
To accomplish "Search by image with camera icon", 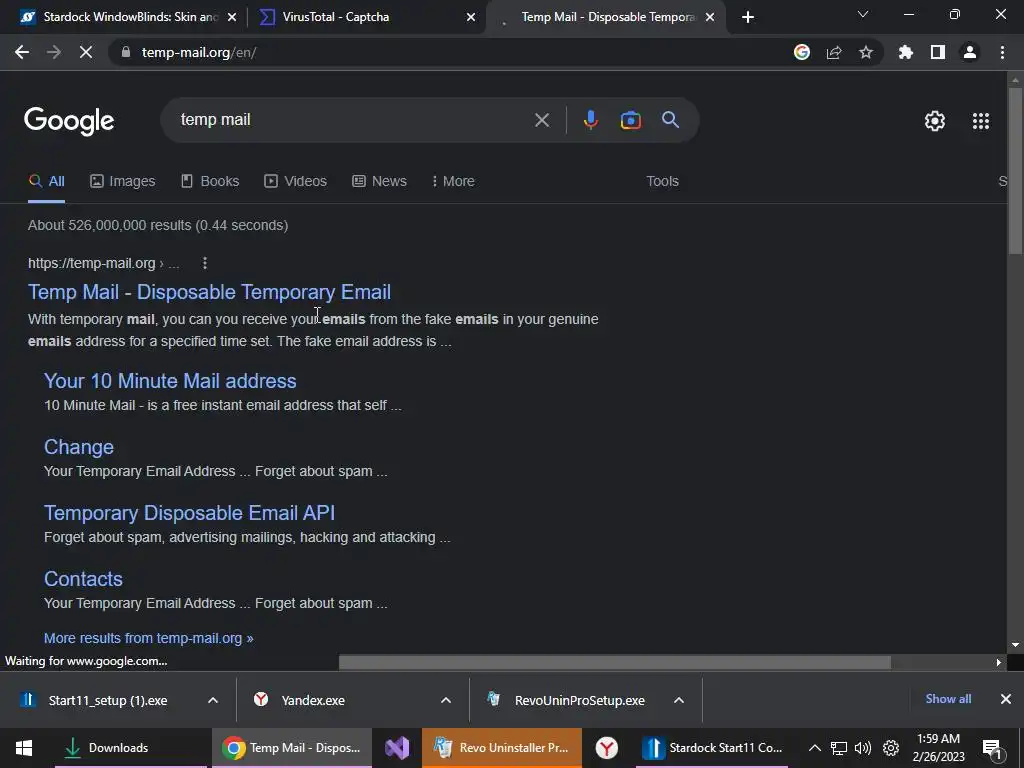I will (631, 120).
